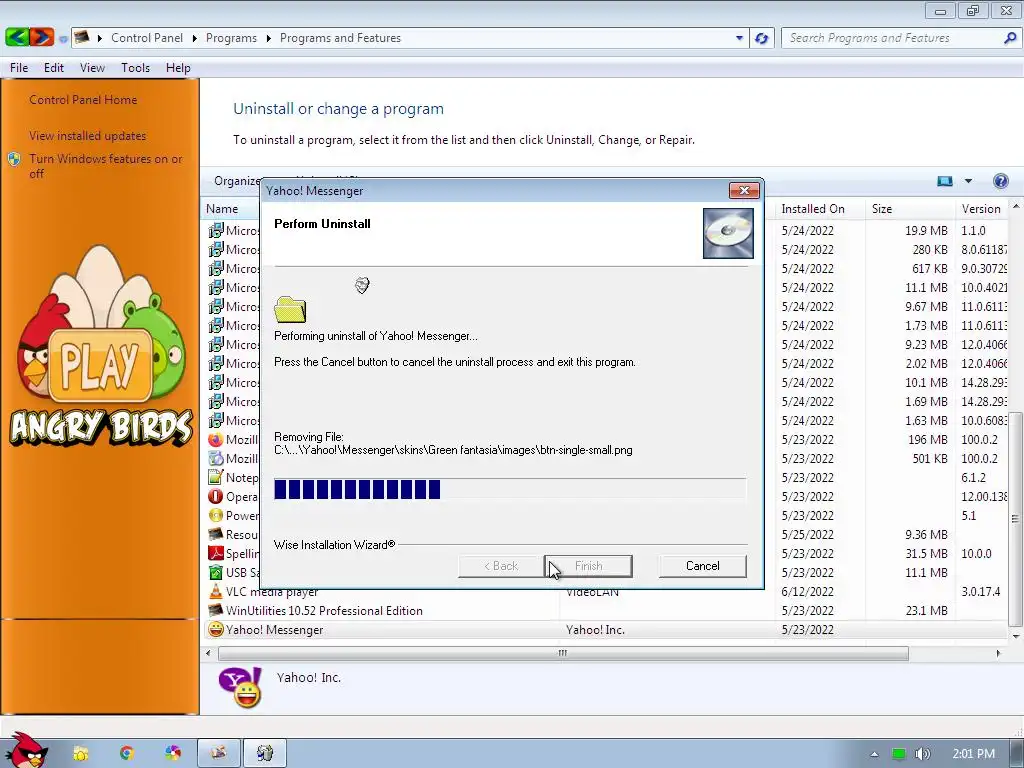Click Control Panel in the address breadcrumb
The width and height of the screenshot is (1024, 768).
[x=147, y=38]
